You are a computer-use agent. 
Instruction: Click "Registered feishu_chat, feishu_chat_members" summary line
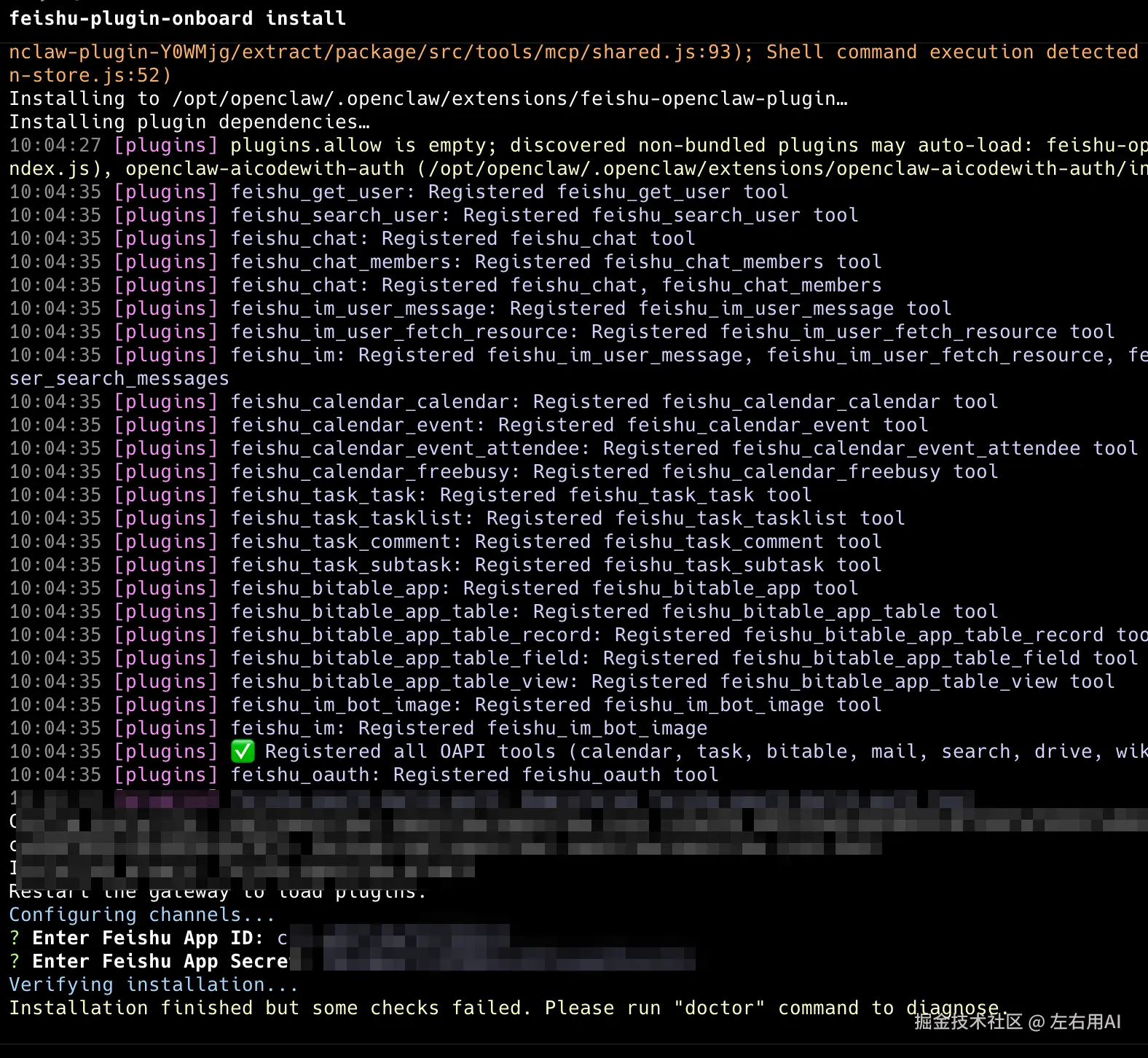[x=446, y=285]
